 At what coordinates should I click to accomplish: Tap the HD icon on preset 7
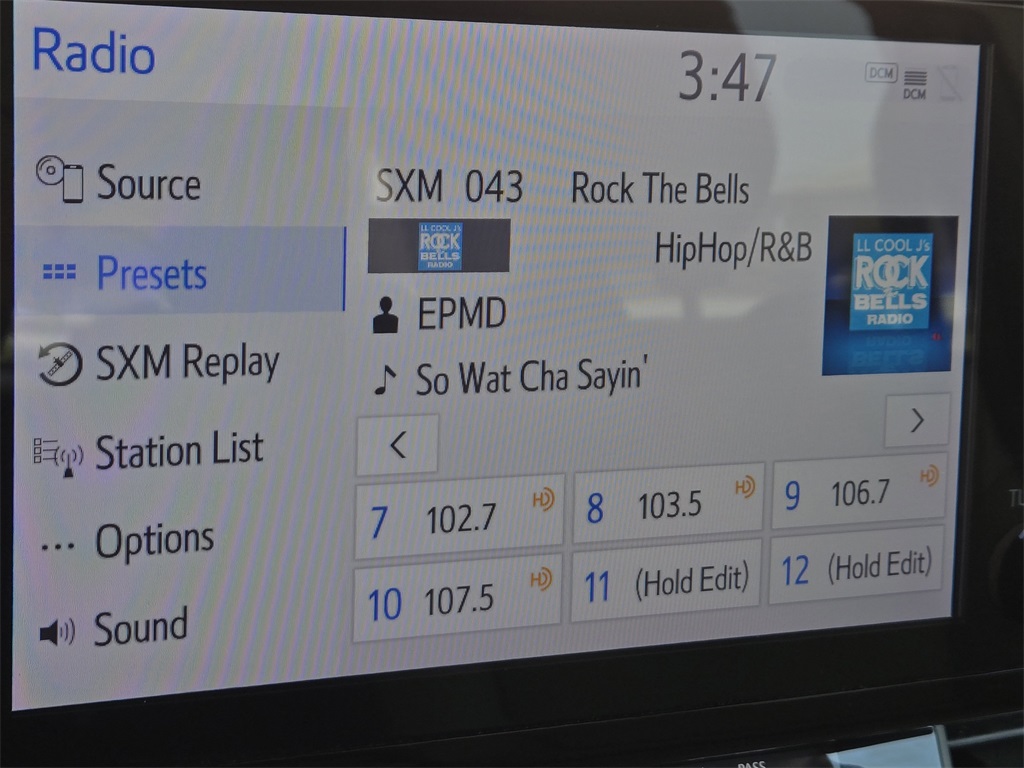(543, 499)
